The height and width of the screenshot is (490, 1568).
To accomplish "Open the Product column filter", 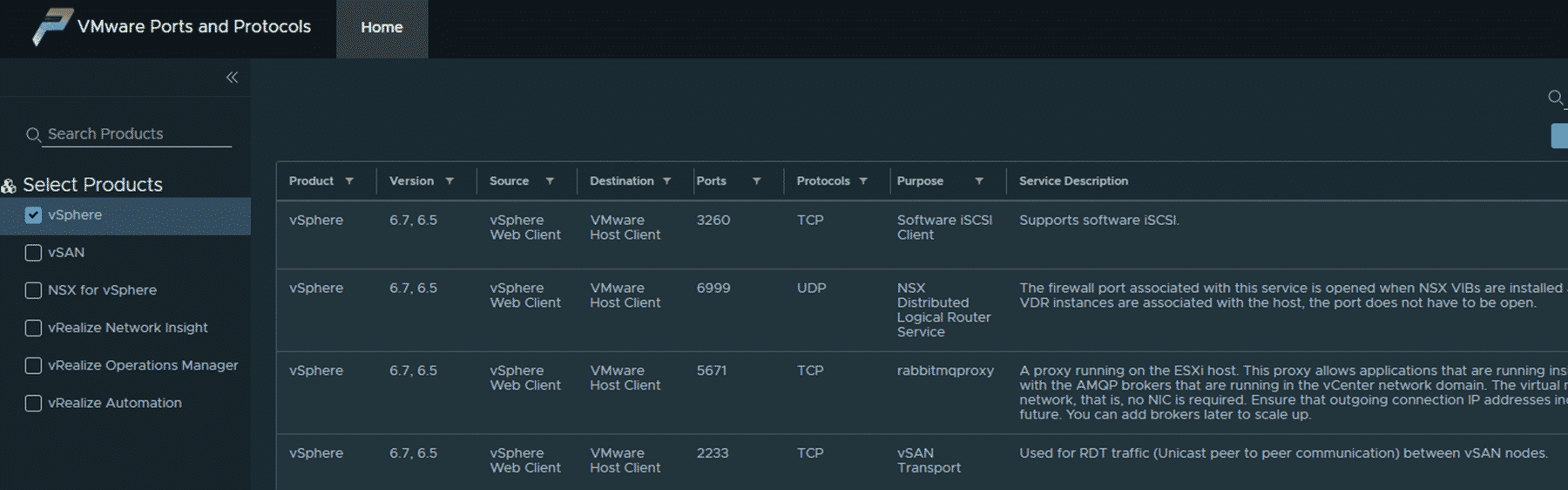I will [x=349, y=181].
